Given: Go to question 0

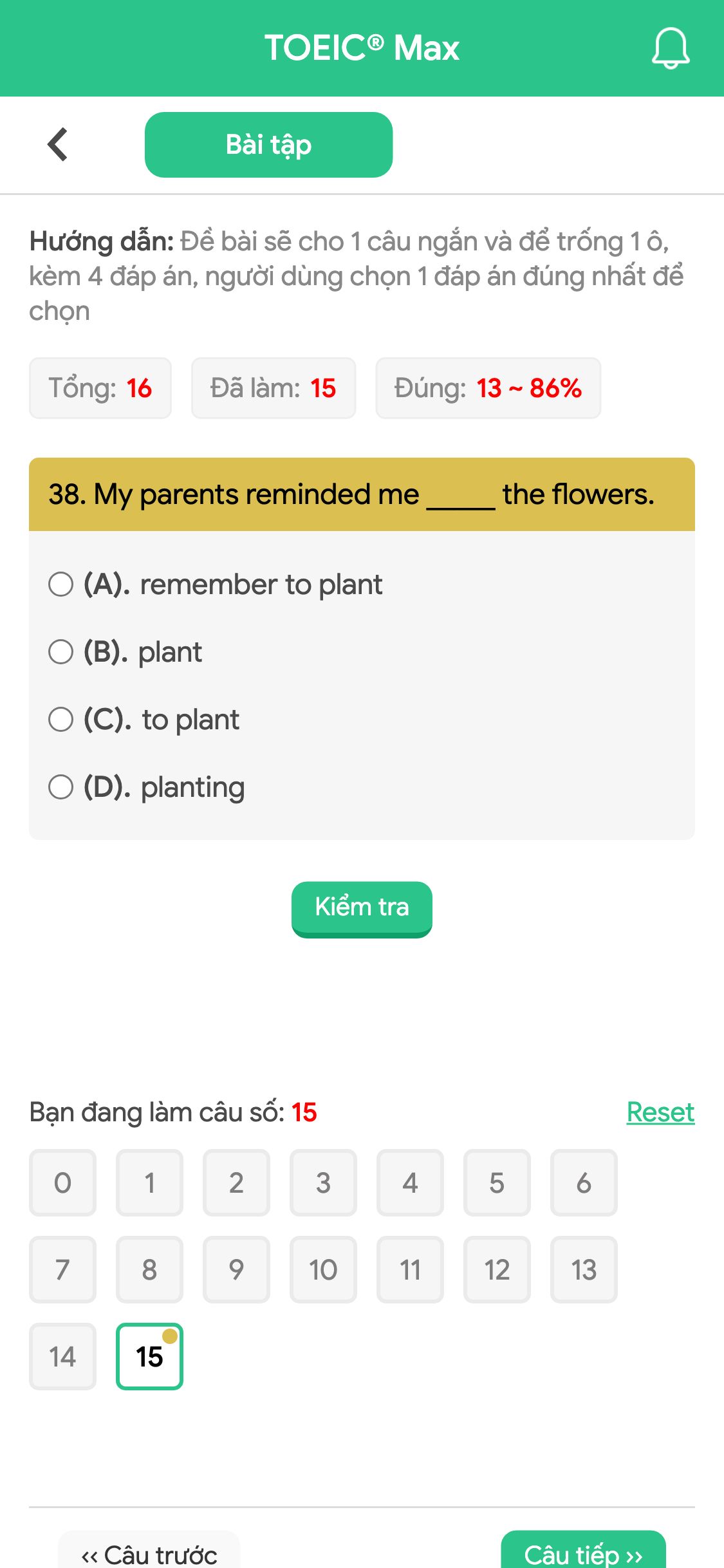Looking at the screenshot, I should [x=62, y=1183].
